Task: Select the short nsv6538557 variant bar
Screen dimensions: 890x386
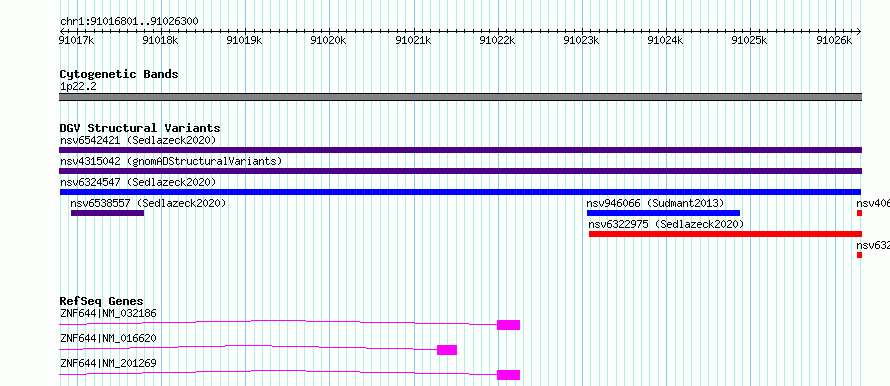Action: pyautogui.click(x=107, y=213)
